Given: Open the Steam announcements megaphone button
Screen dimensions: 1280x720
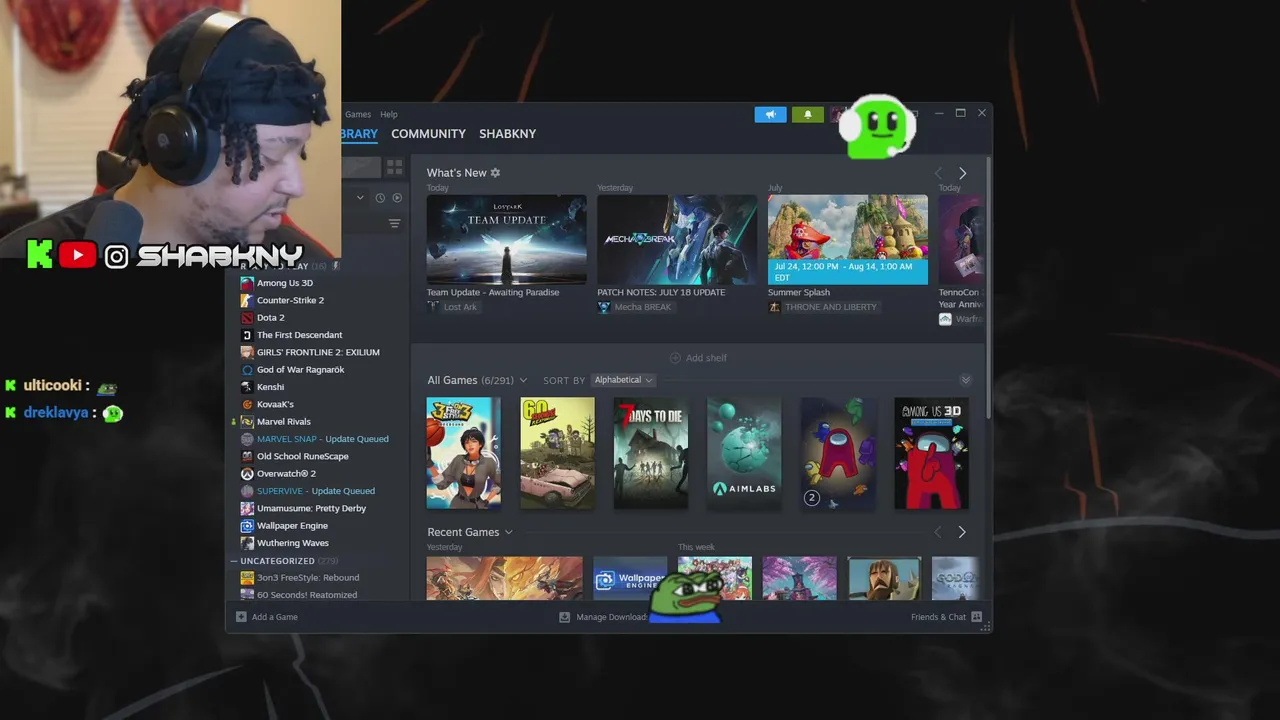Looking at the screenshot, I should point(770,115).
